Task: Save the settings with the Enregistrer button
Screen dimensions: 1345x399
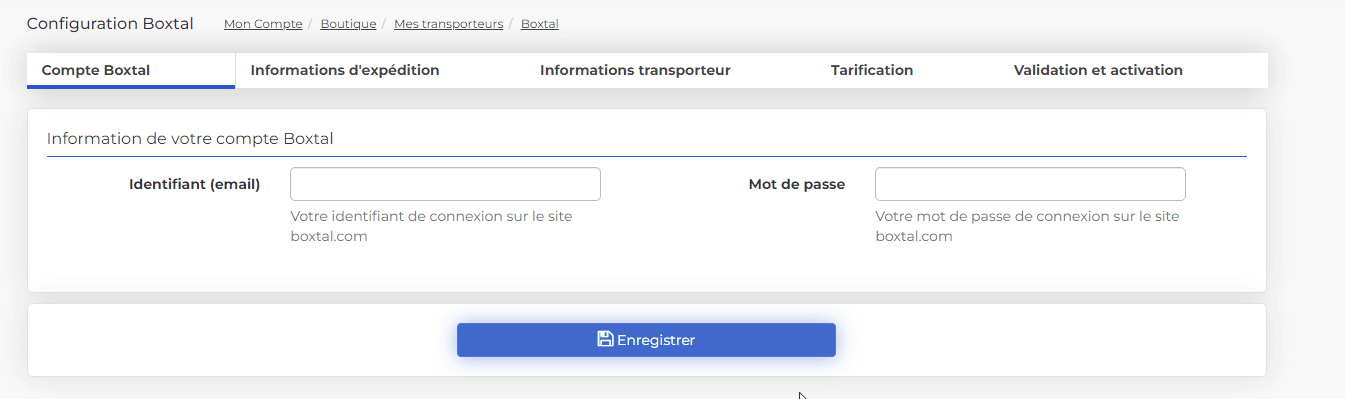Action: (646, 340)
